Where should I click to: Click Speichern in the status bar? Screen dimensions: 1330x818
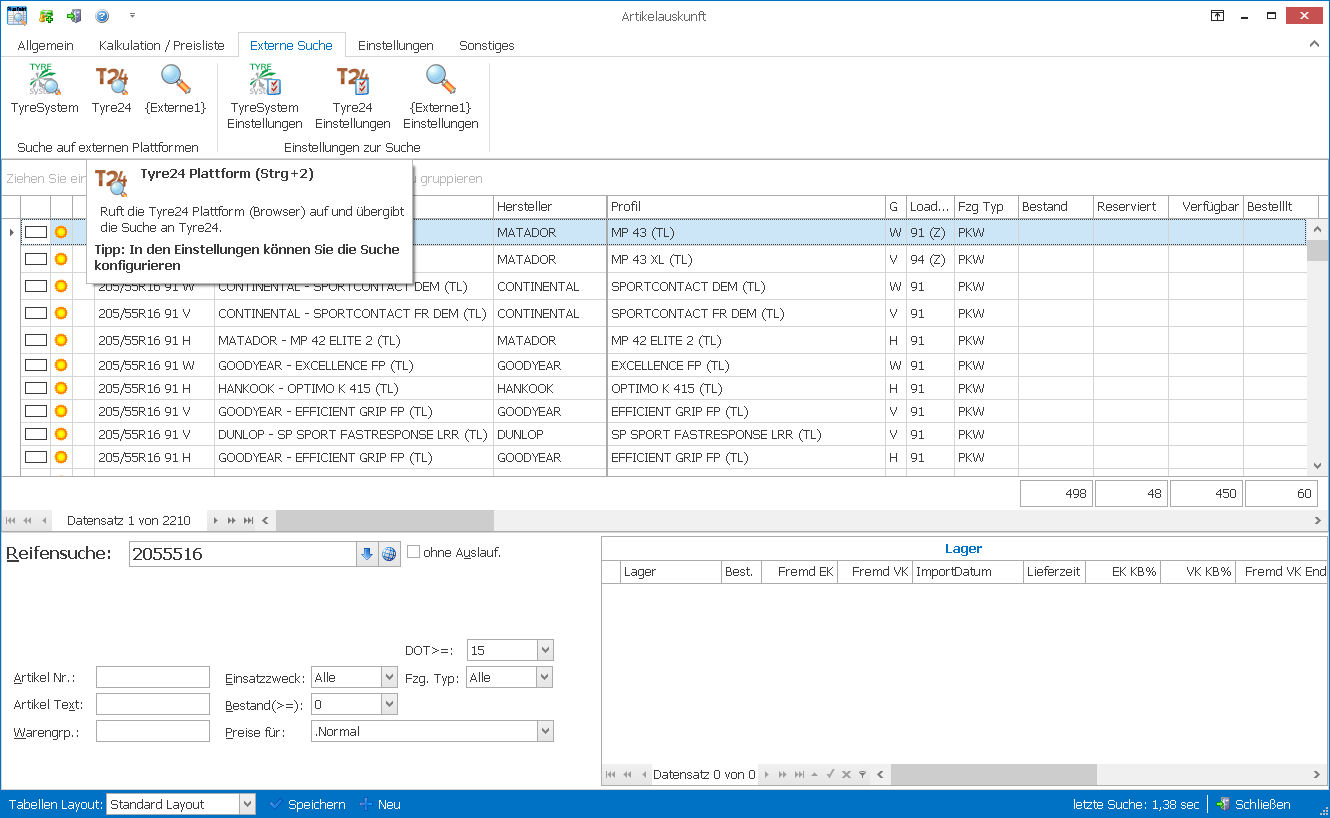tap(308, 804)
